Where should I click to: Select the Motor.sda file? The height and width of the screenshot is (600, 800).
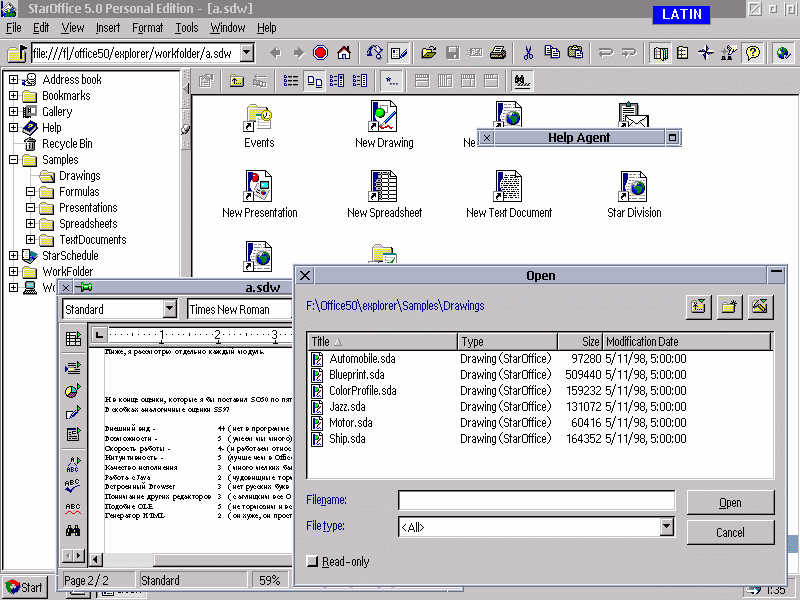pyautogui.click(x=351, y=422)
